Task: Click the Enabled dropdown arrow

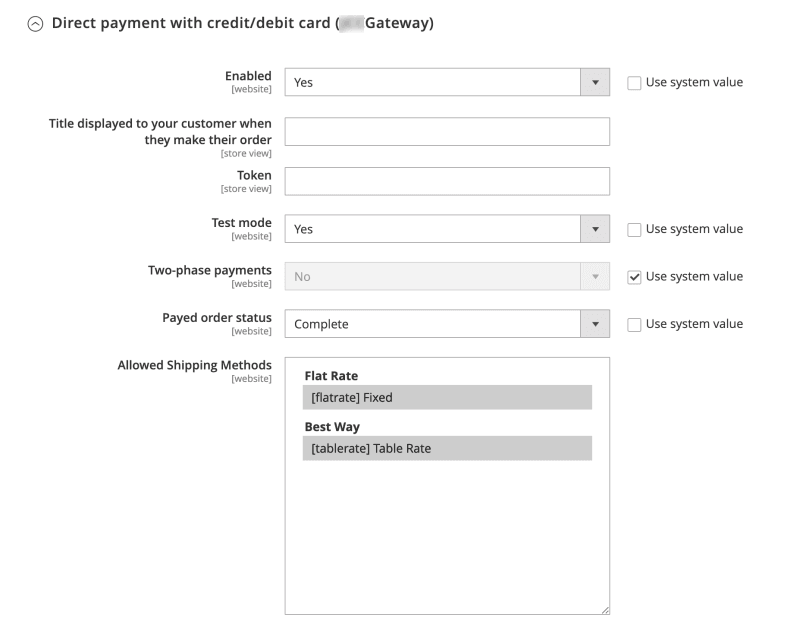Action: pyautogui.click(x=595, y=82)
